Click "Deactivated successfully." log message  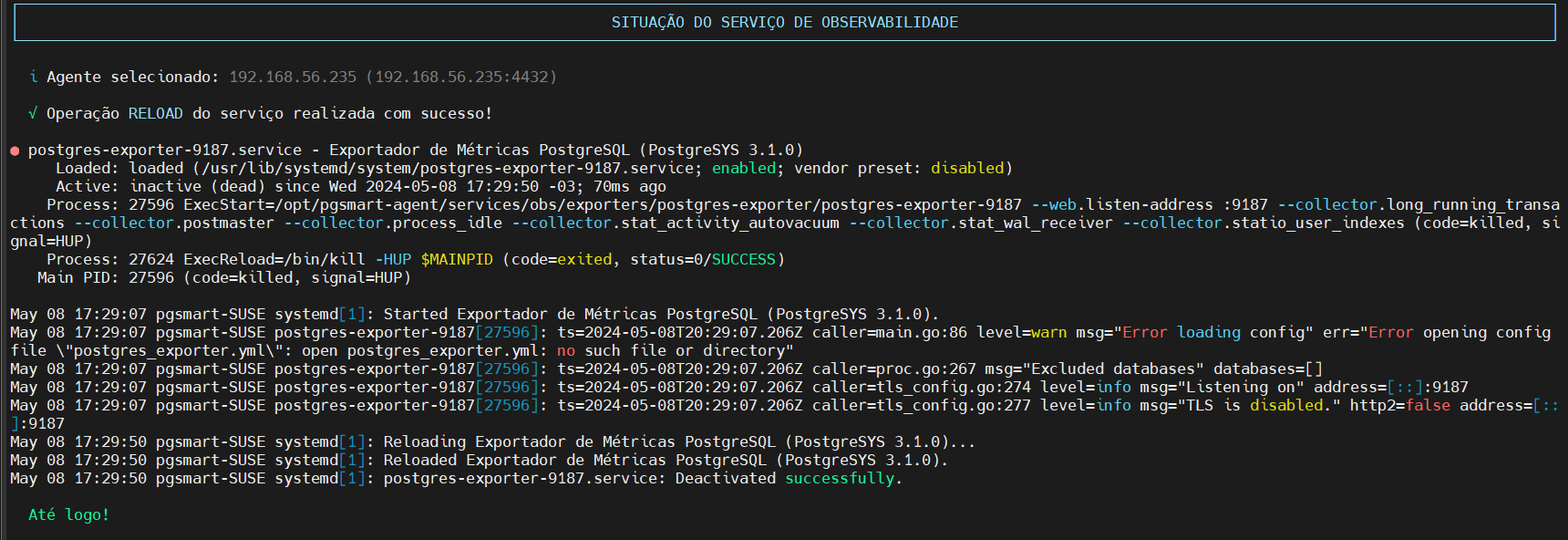[x=789, y=478]
